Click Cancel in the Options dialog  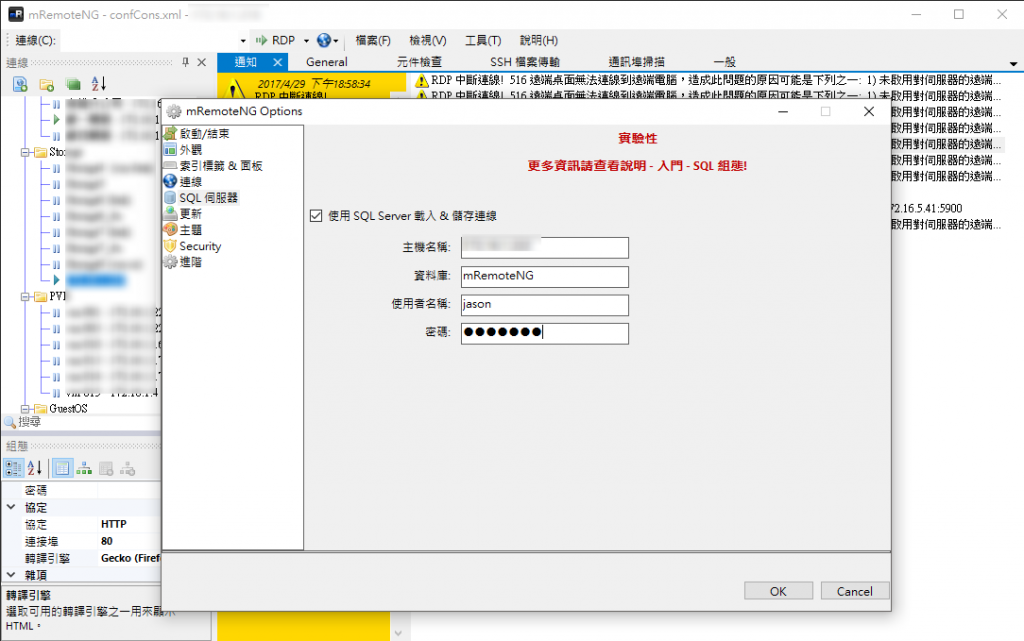pyautogui.click(x=854, y=591)
